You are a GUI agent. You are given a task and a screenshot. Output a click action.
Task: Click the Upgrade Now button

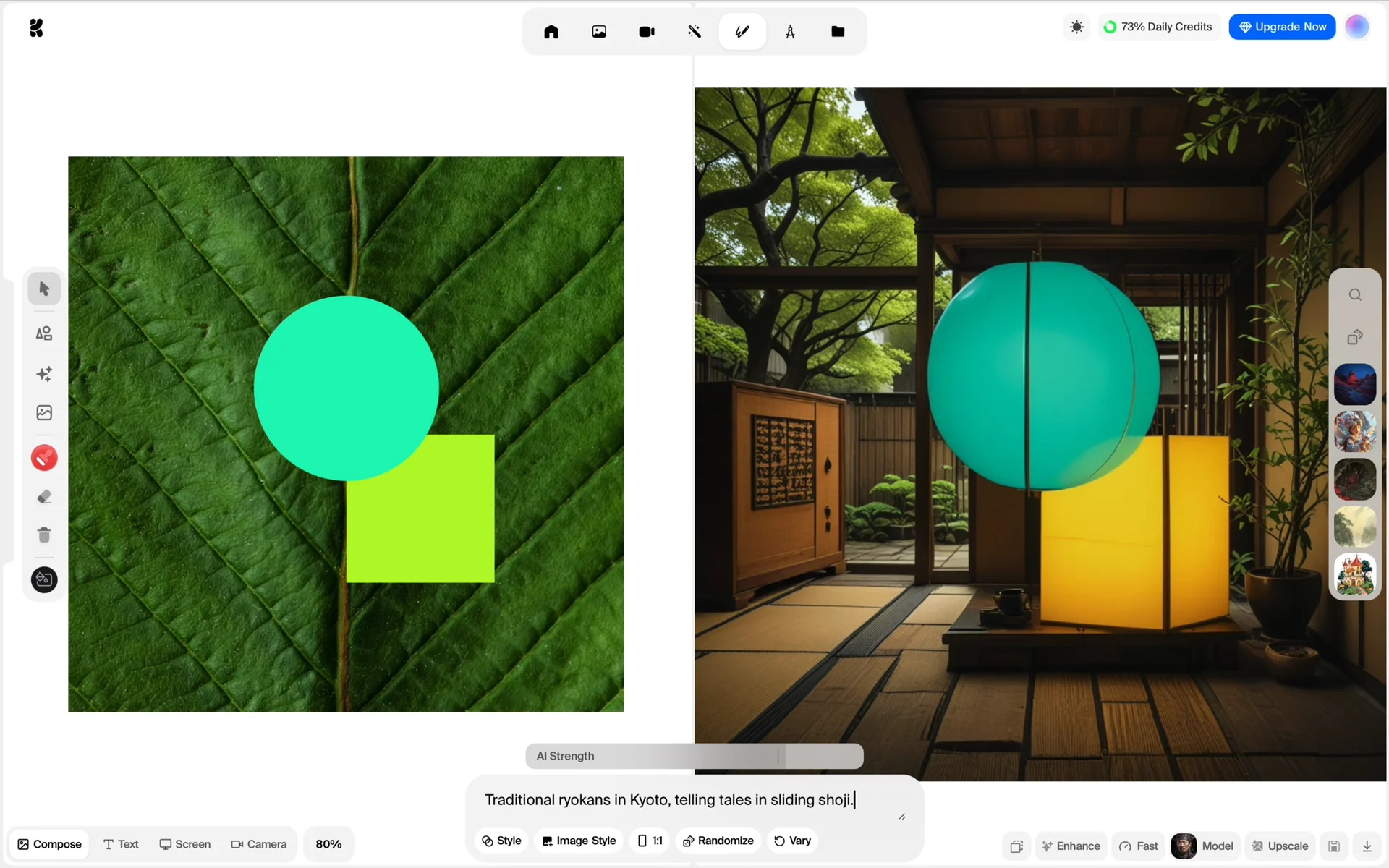(1282, 27)
